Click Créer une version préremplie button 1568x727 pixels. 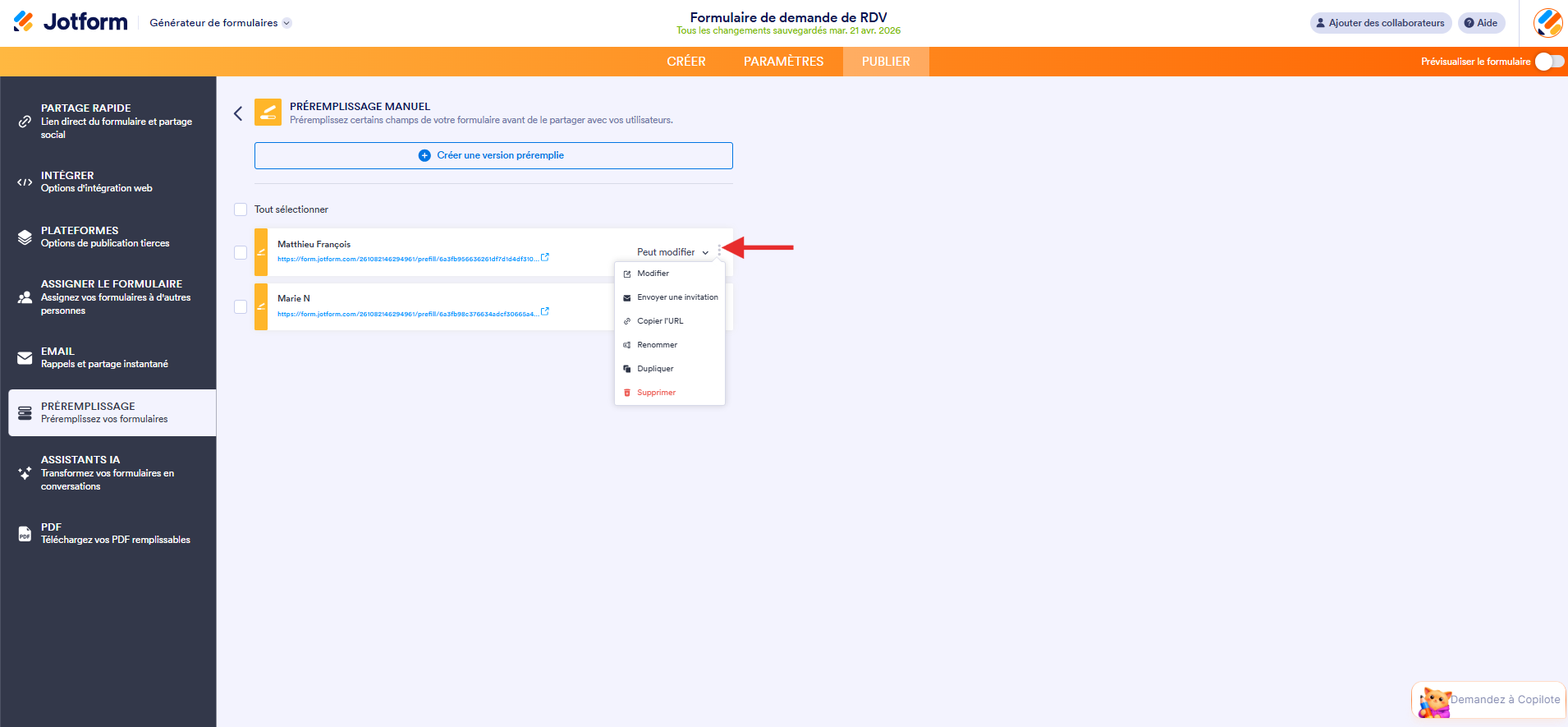click(493, 155)
